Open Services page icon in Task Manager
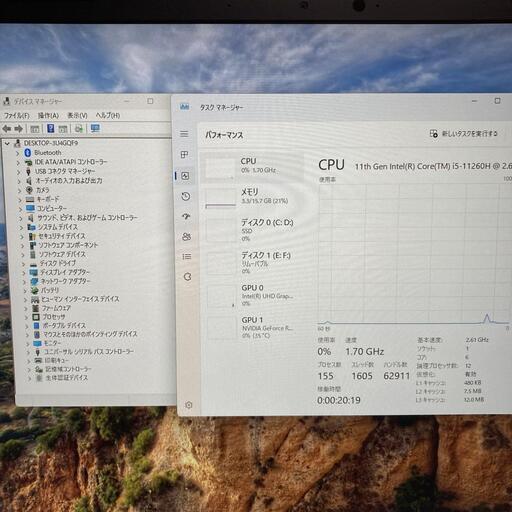512x512 pixels. tap(188, 277)
